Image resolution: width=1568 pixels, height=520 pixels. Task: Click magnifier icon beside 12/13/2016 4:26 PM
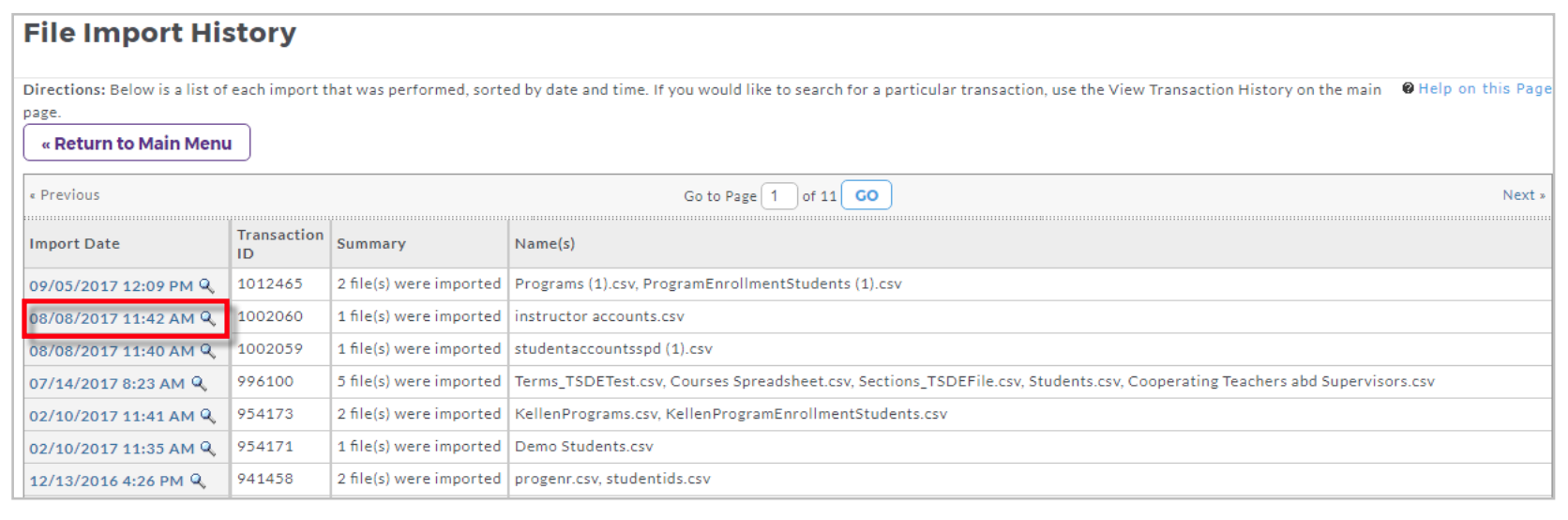coord(198,481)
